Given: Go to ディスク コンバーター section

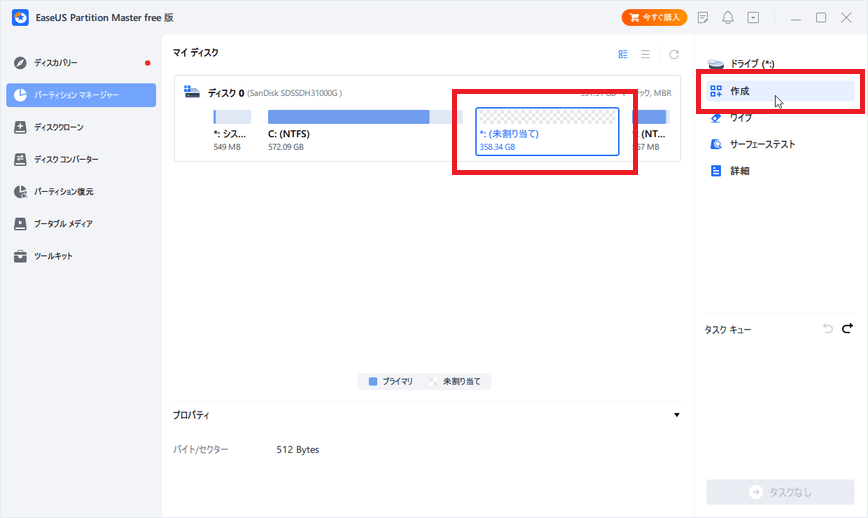Looking at the screenshot, I should click(x=65, y=159).
